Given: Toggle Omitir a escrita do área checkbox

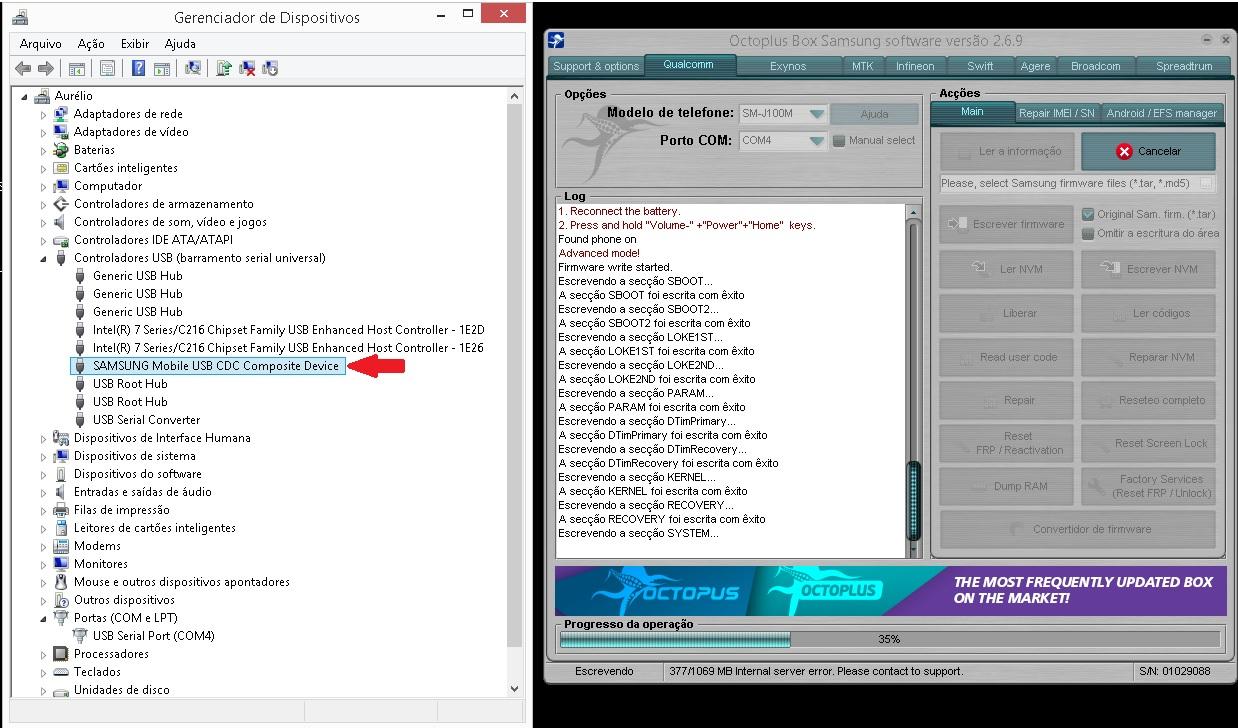Looking at the screenshot, I should pyautogui.click(x=1088, y=233).
